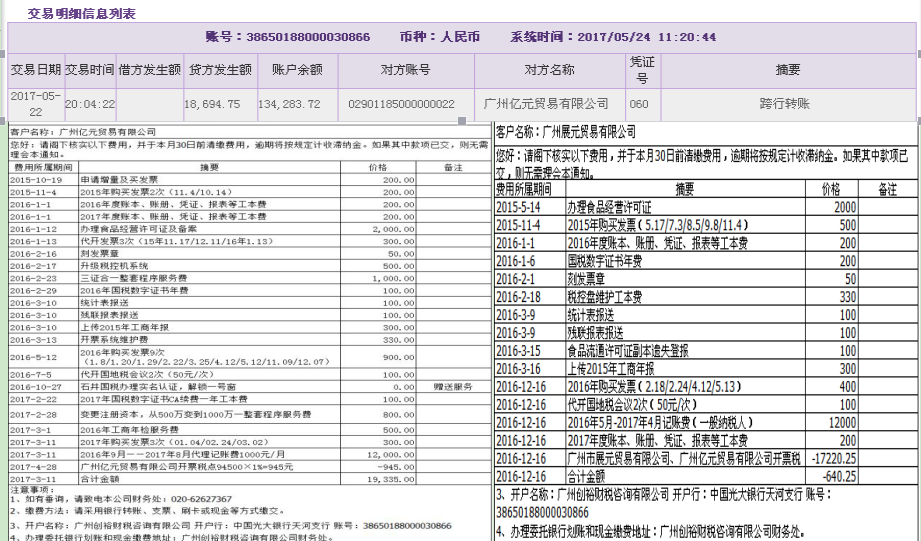Select the price 400

(848, 387)
